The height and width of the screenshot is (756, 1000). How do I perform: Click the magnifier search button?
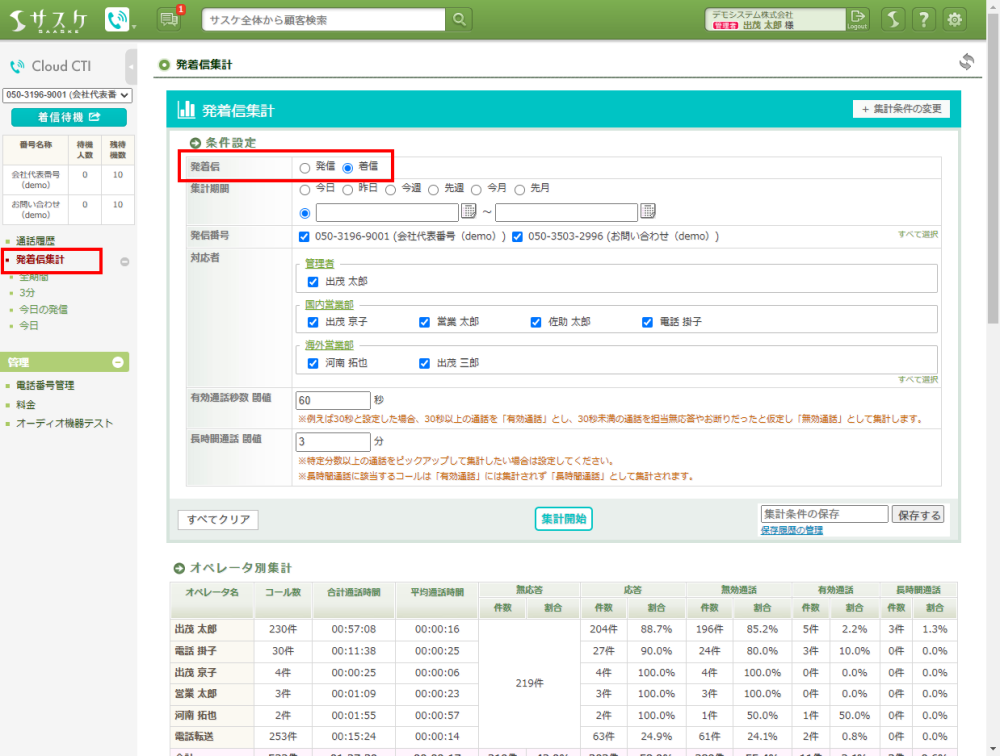pyautogui.click(x=458, y=20)
